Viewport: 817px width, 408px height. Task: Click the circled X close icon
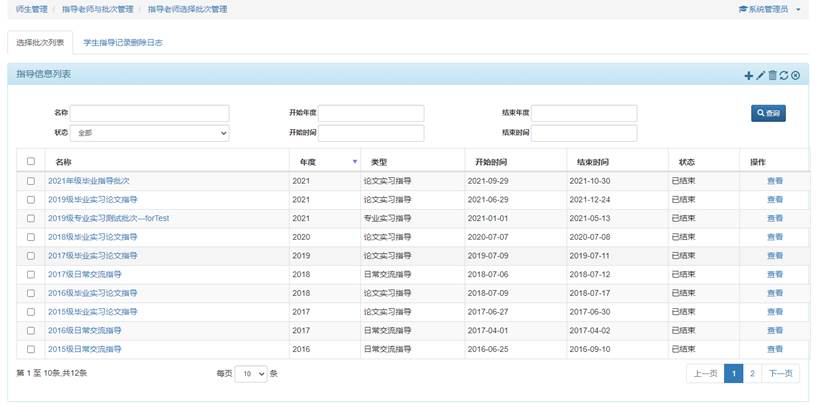point(796,75)
